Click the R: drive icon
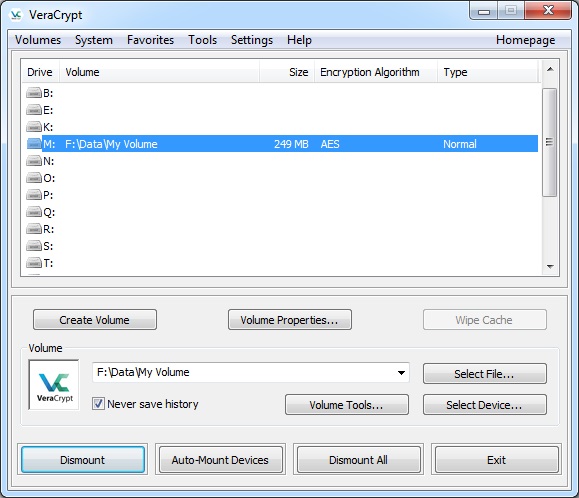579x498 pixels. click(34, 229)
